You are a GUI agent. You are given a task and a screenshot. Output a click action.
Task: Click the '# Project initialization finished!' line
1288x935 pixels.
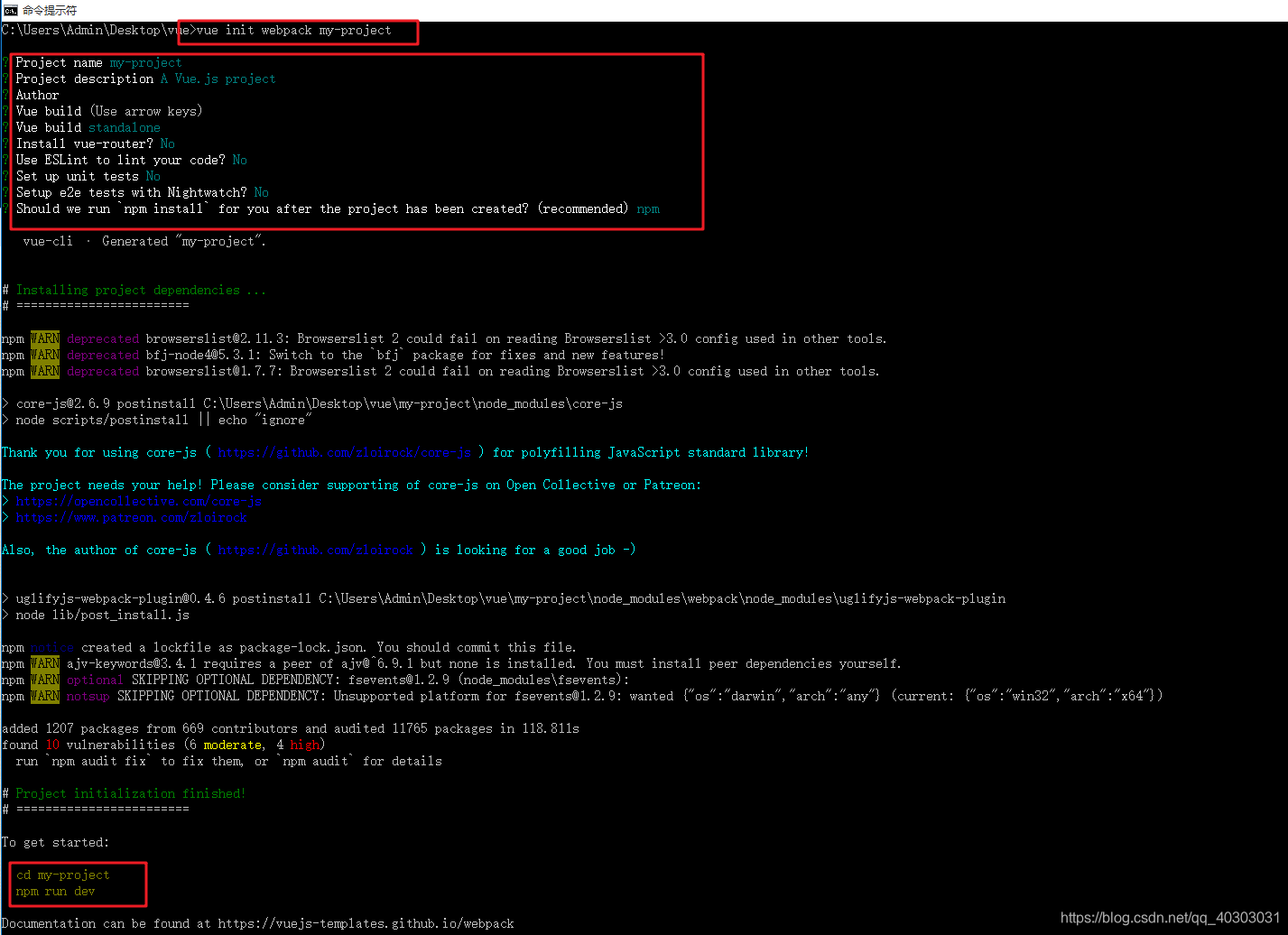[x=124, y=793]
